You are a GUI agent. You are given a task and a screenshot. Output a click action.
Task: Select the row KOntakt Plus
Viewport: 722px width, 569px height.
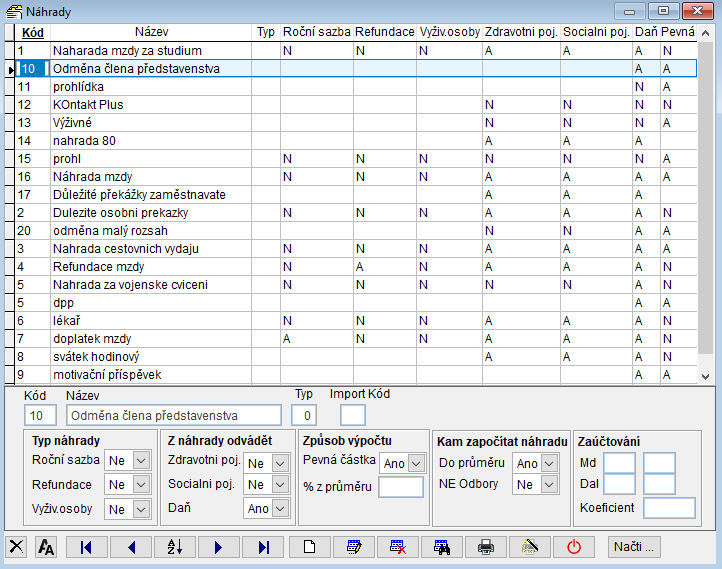pyautogui.click(x=356, y=105)
